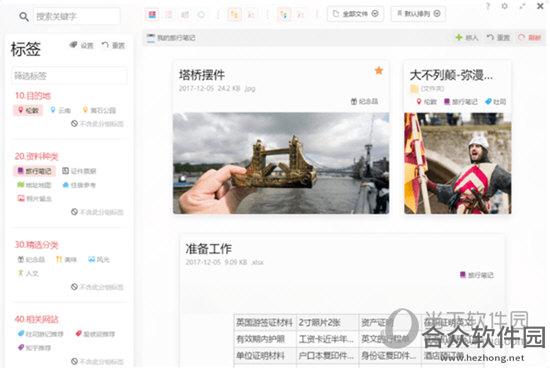
Task: Select the 英国游签证材料 table cell
Action: pos(265,322)
